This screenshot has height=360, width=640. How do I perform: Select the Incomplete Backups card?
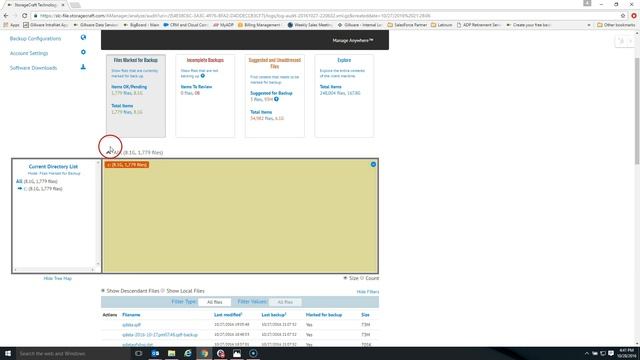(205, 96)
